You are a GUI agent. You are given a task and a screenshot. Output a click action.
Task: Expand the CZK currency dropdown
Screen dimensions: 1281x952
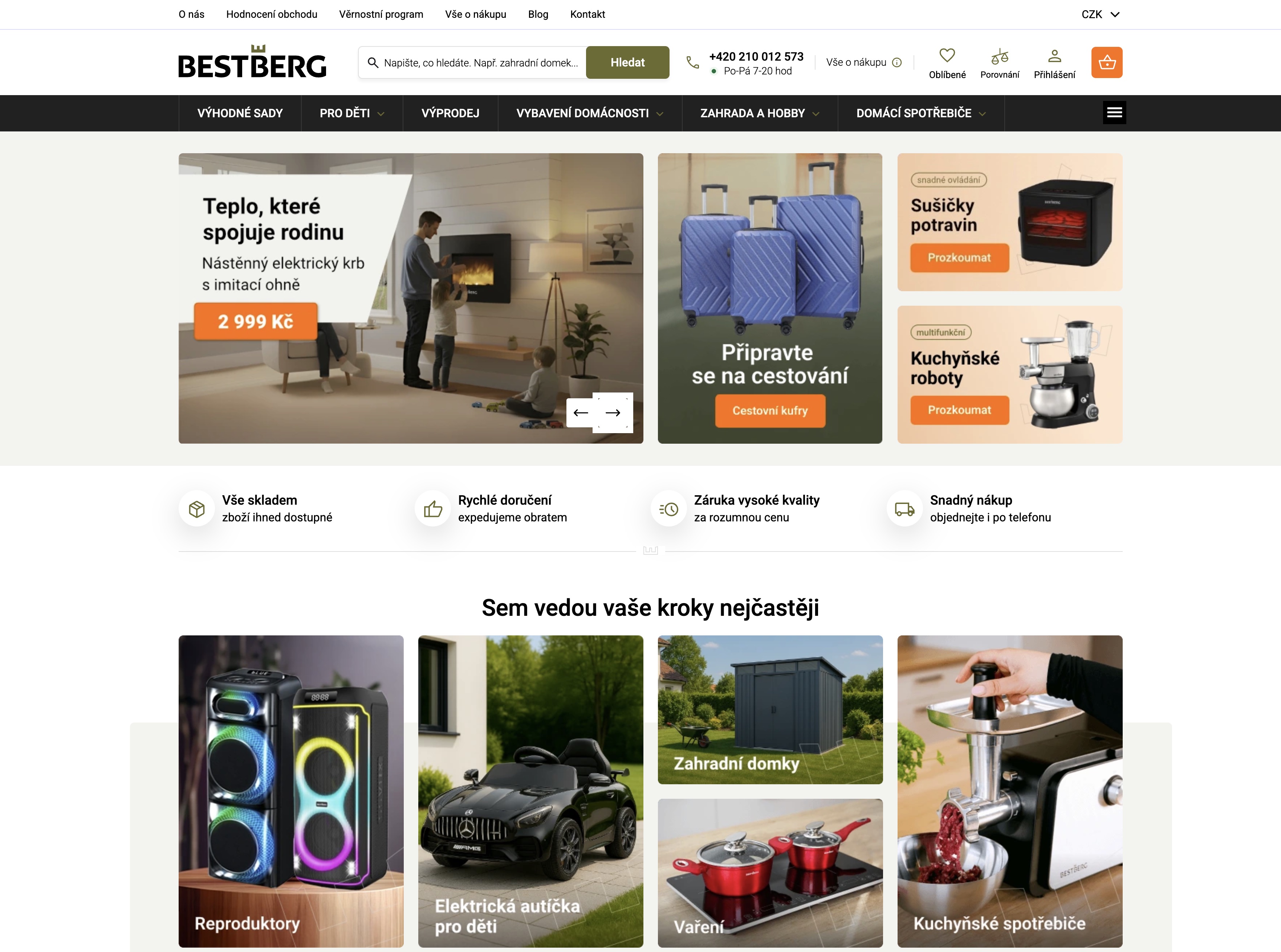[x=1100, y=15]
